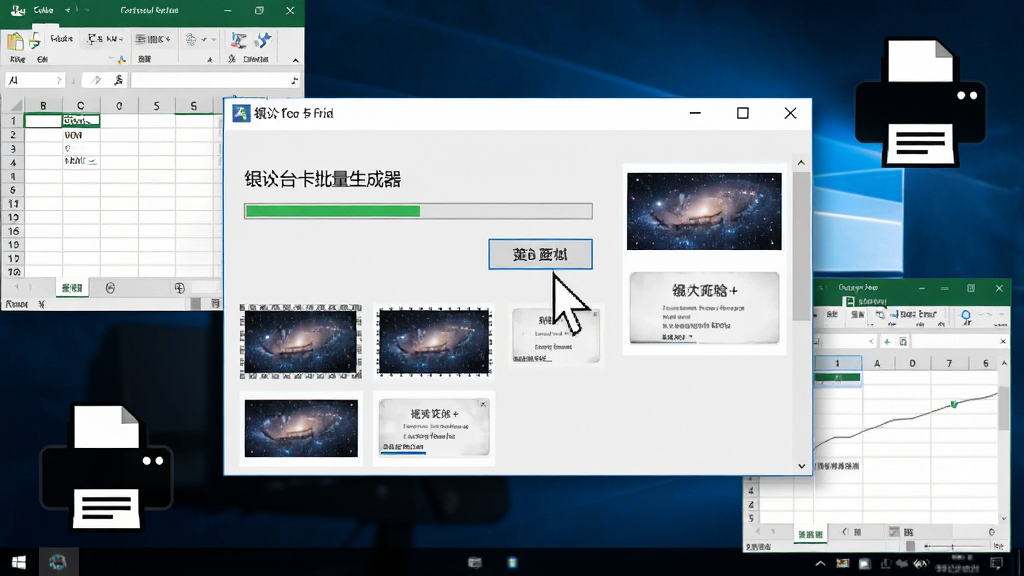Screen dimensions: 1024x576
Task: Collapse the ribbon with chevron in left Excel
Action: click(296, 60)
